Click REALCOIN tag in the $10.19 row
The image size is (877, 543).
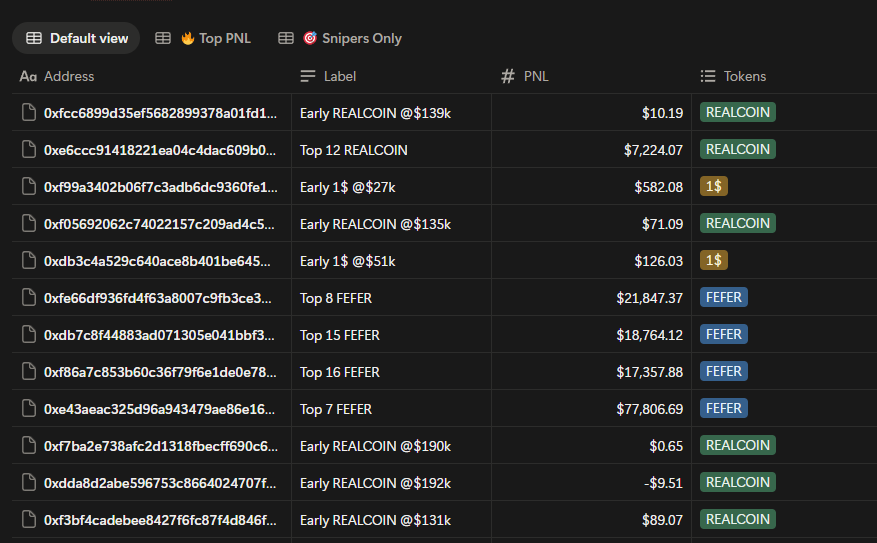pos(738,112)
